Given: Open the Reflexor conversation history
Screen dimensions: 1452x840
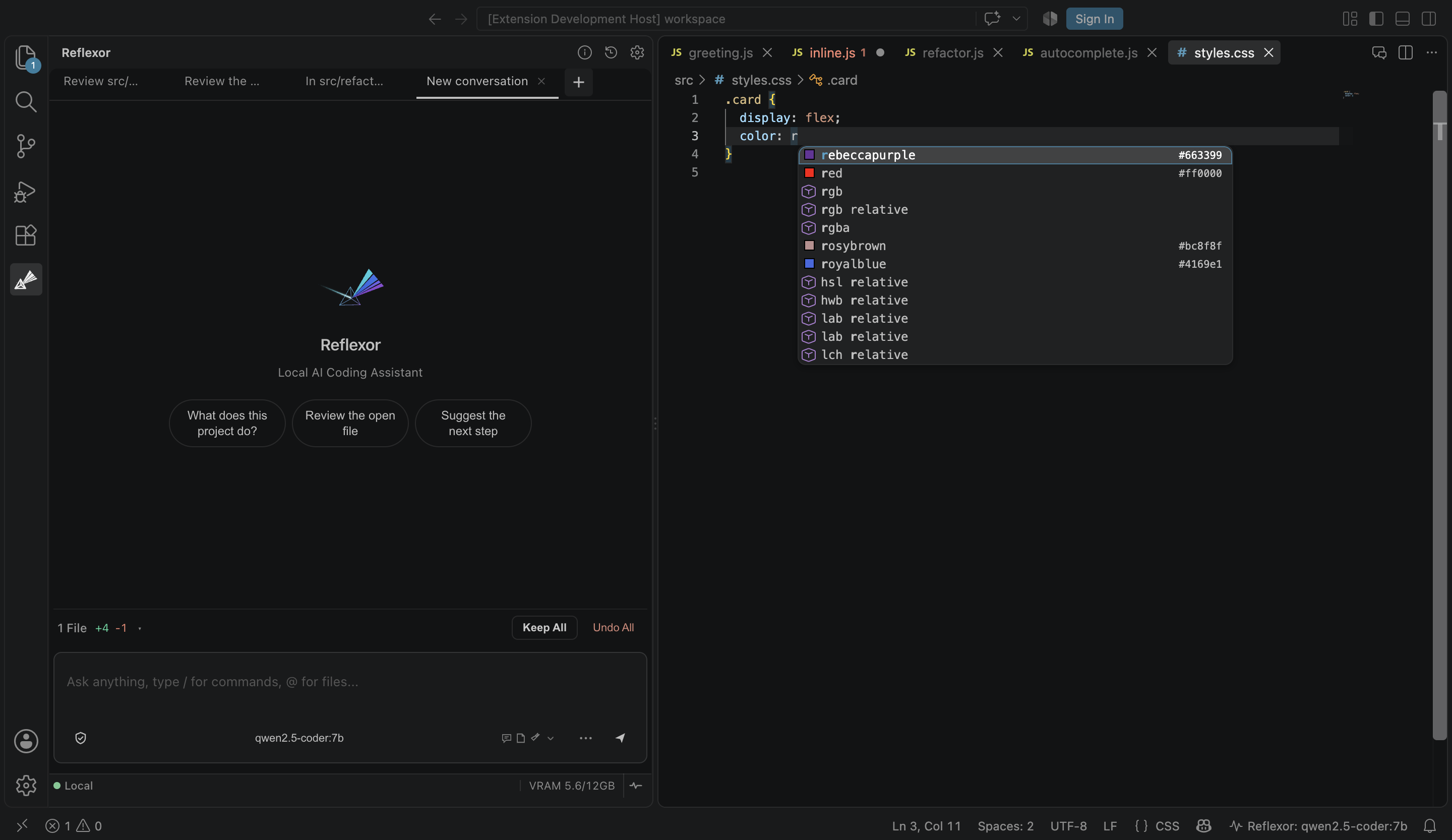Looking at the screenshot, I should [x=611, y=52].
